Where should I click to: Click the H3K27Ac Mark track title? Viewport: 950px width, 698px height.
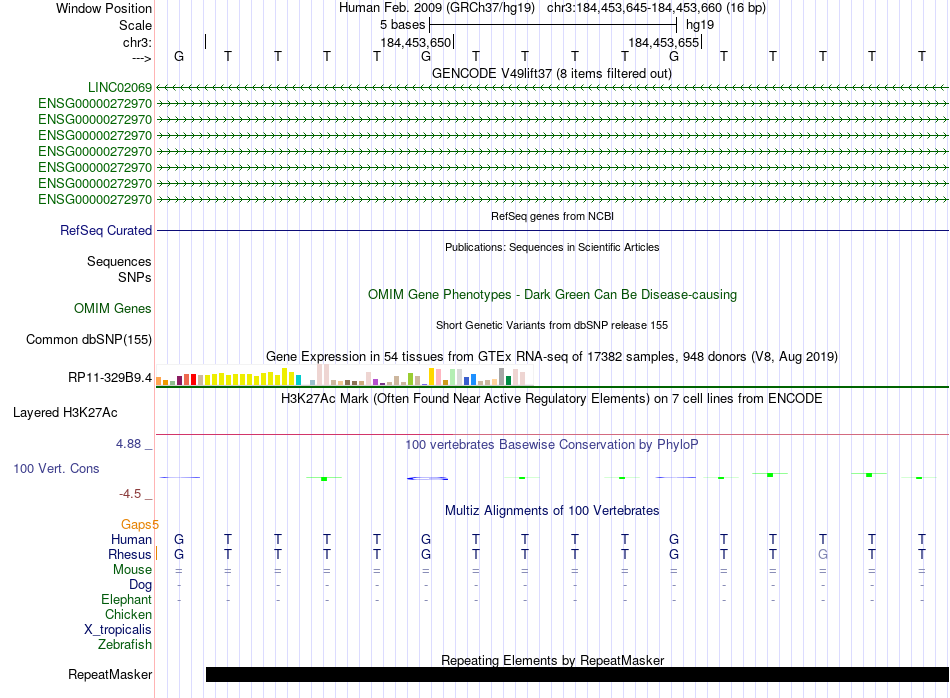(552, 399)
